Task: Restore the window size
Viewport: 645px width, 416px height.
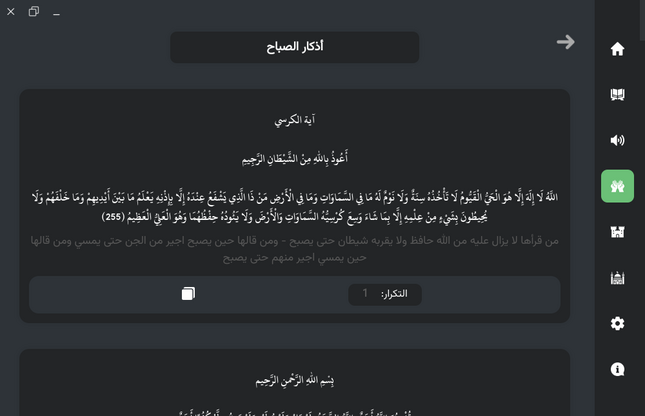Action: tap(34, 12)
